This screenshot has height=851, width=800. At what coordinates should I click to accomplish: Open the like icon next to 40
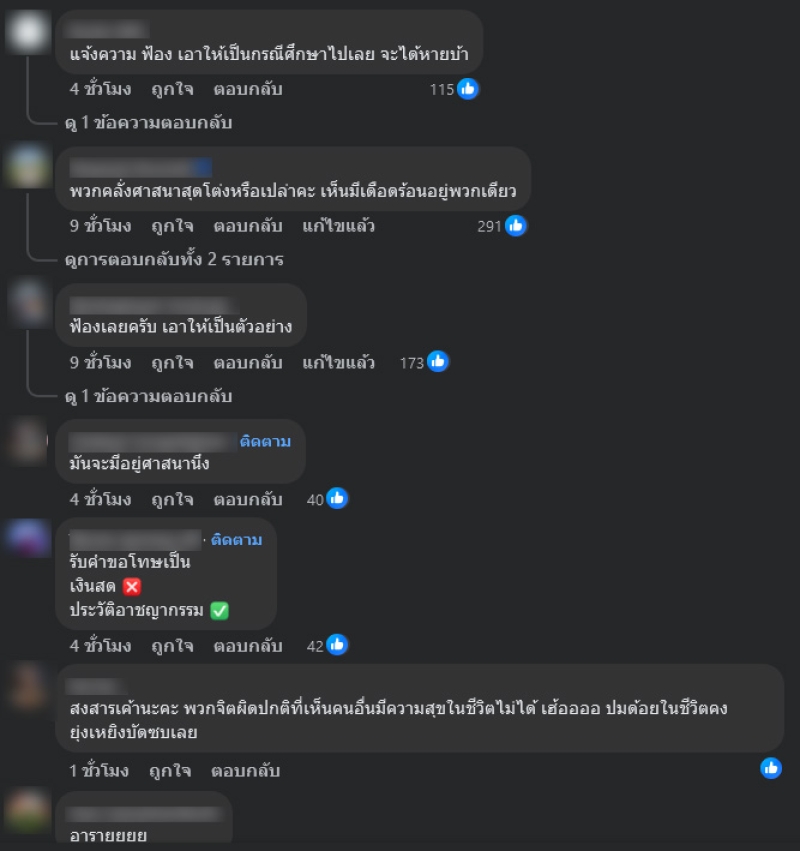point(336,498)
